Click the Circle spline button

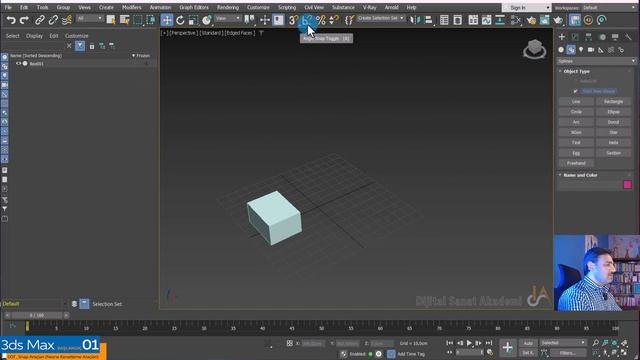tap(576, 112)
